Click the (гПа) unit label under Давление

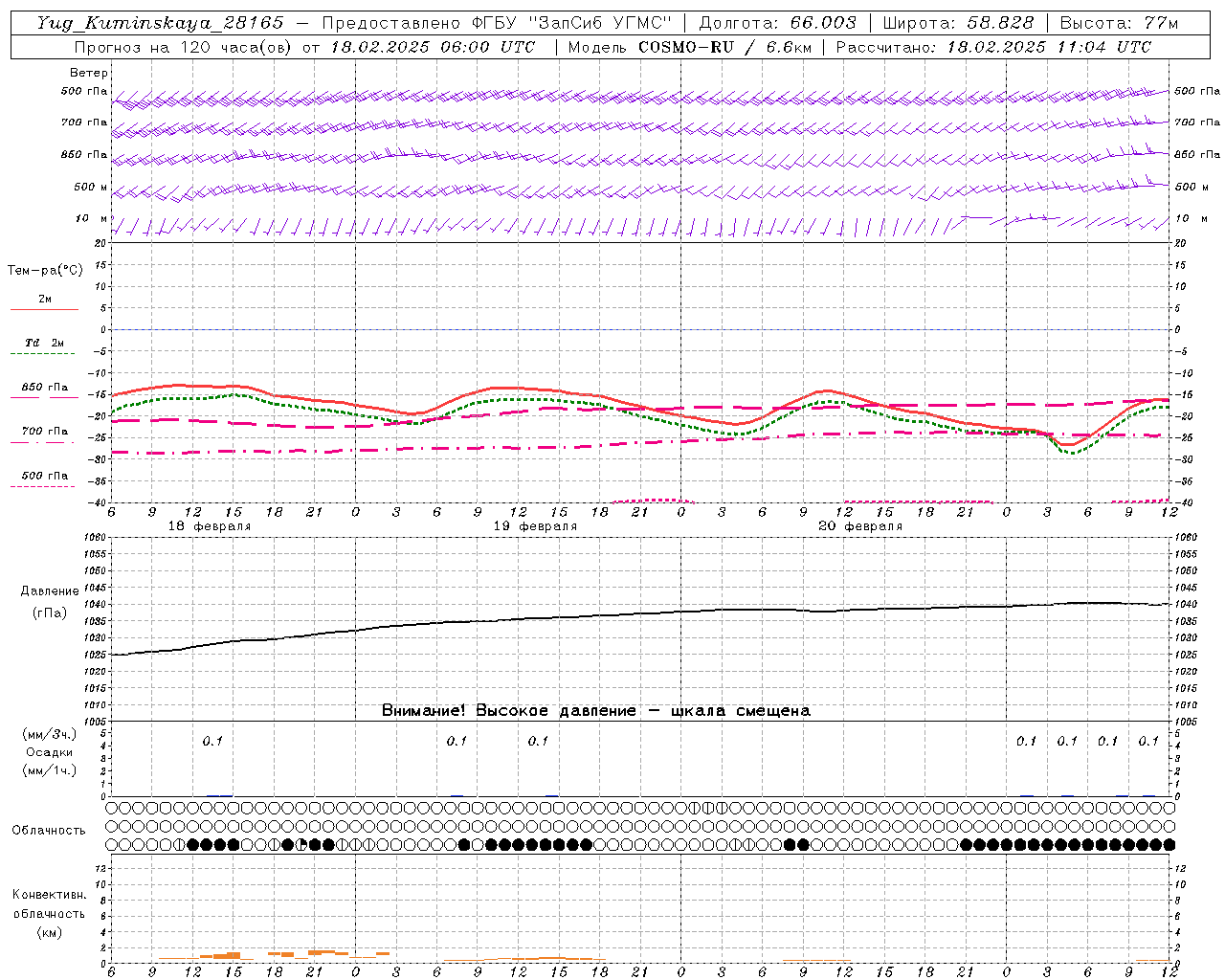click(x=50, y=612)
